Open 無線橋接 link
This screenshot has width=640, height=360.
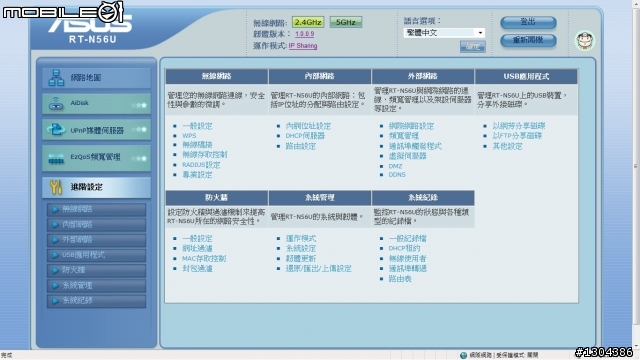point(197,145)
